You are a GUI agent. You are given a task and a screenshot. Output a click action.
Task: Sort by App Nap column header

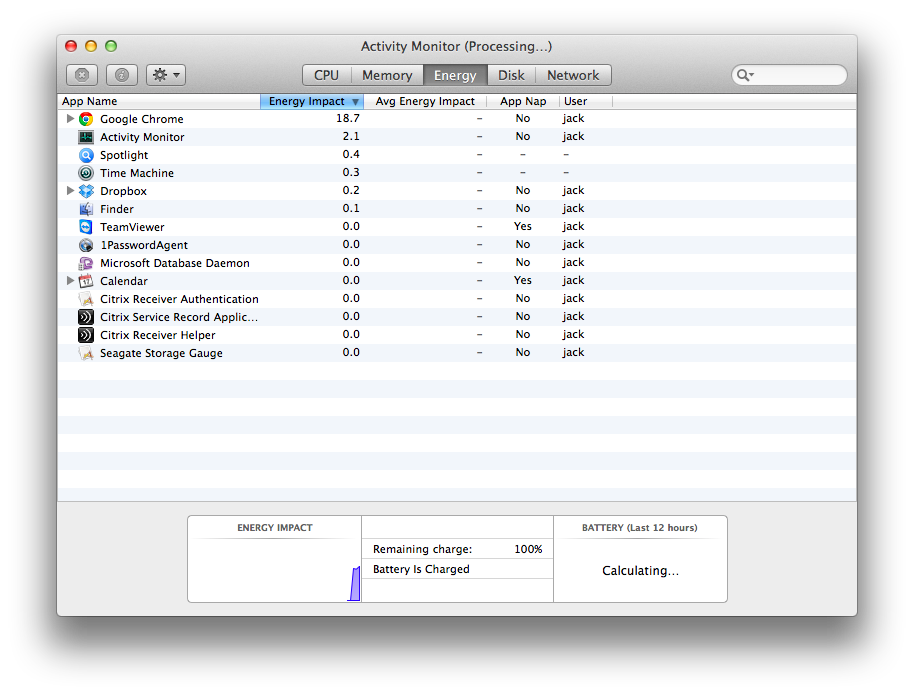(x=523, y=101)
